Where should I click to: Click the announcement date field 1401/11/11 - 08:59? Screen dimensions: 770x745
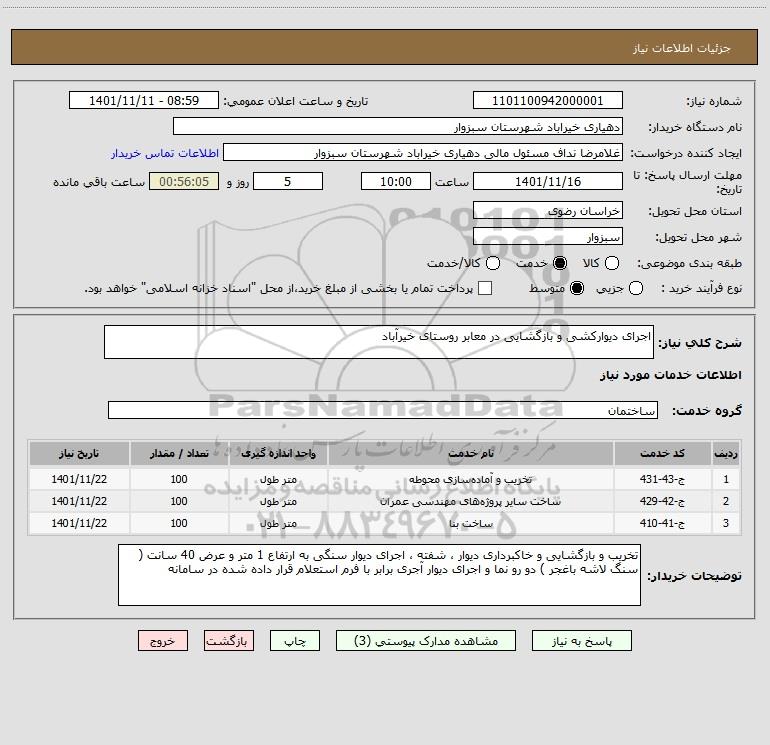tap(144, 101)
